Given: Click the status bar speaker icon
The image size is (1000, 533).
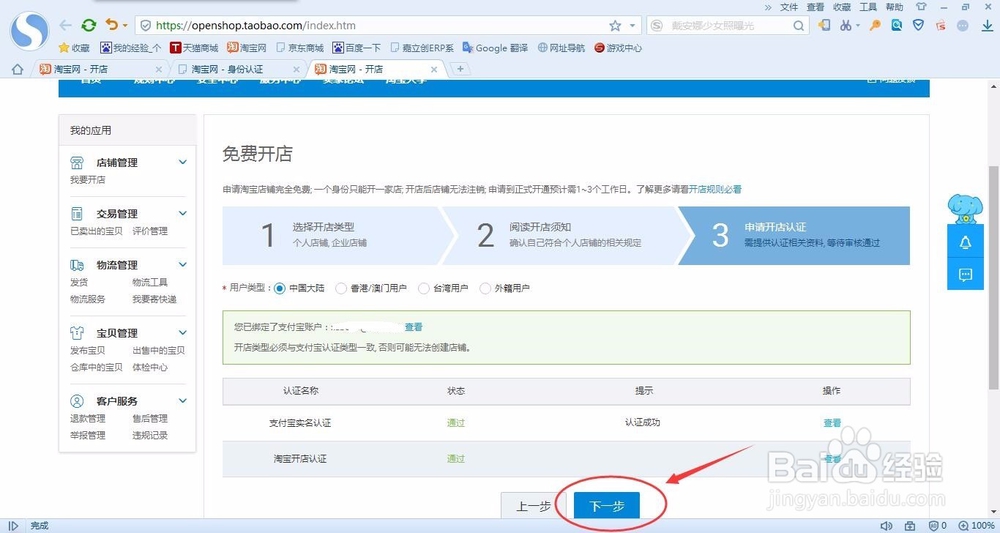Looking at the screenshot, I should [886, 526].
